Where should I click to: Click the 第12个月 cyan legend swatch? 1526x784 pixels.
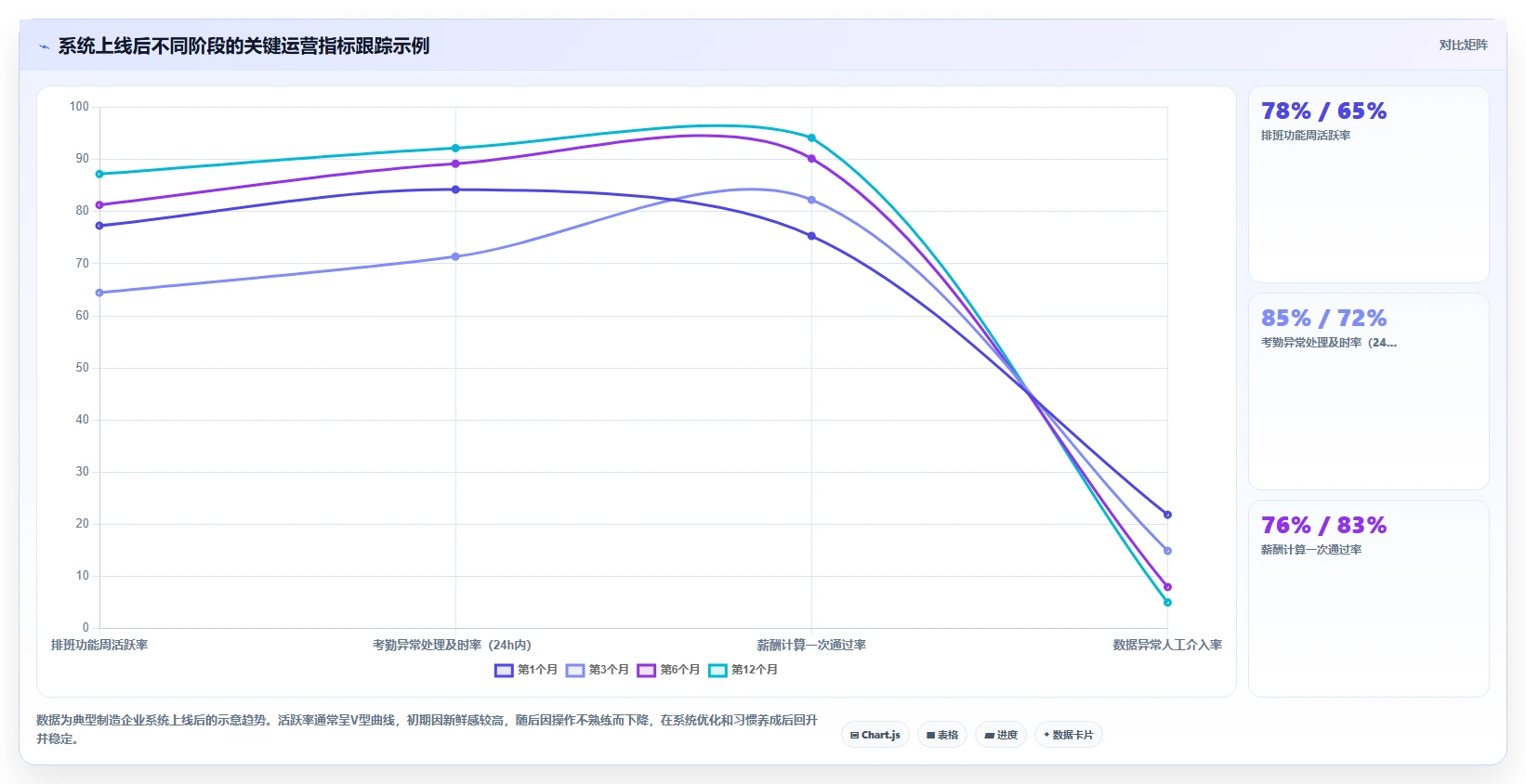717,670
